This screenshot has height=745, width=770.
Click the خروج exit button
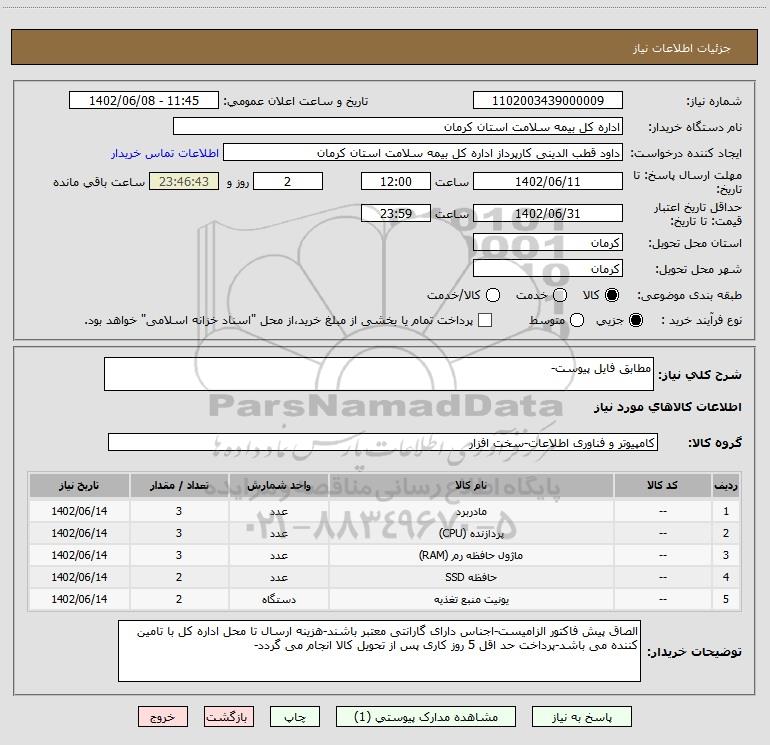coord(163,717)
